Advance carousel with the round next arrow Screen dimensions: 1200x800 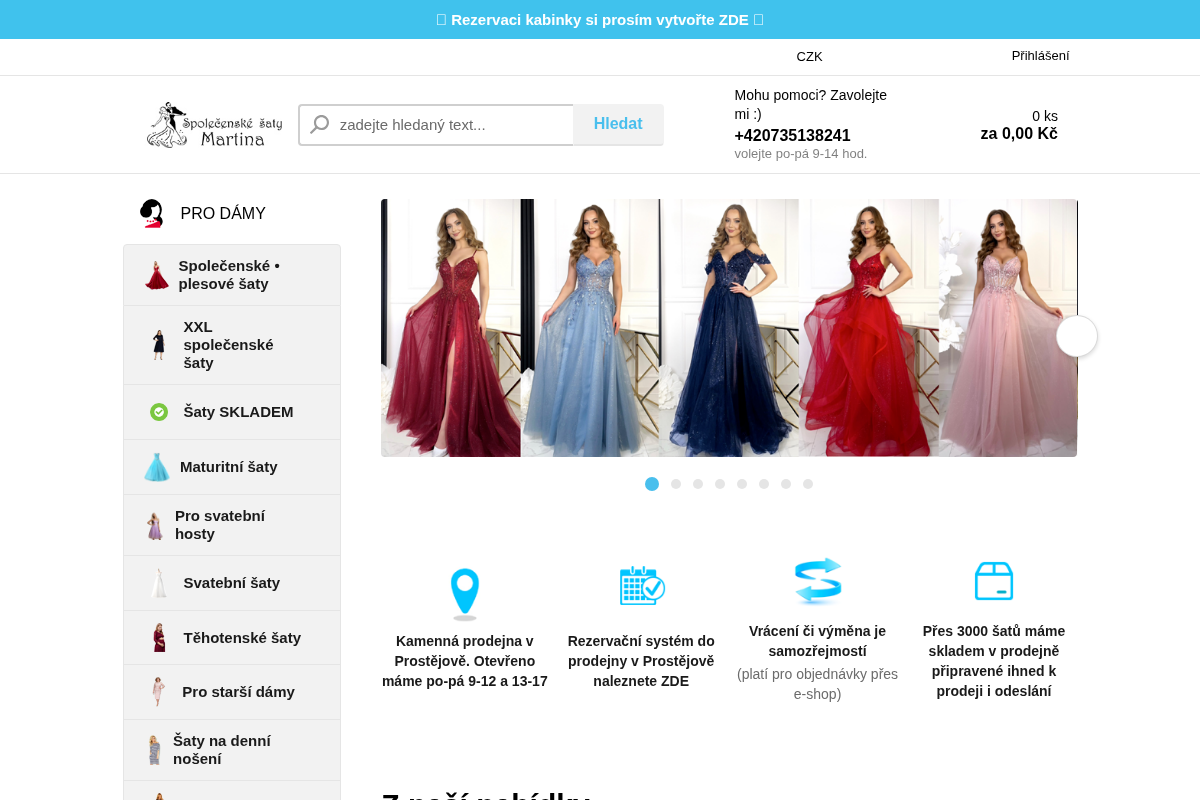pyautogui.click(x=1077, y=336)
